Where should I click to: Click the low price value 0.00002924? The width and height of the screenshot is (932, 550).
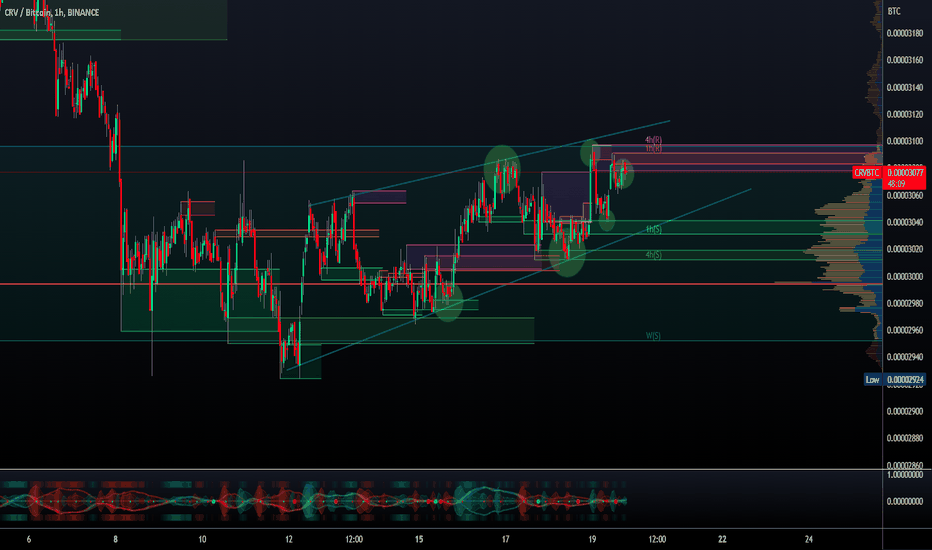[905, 379]
